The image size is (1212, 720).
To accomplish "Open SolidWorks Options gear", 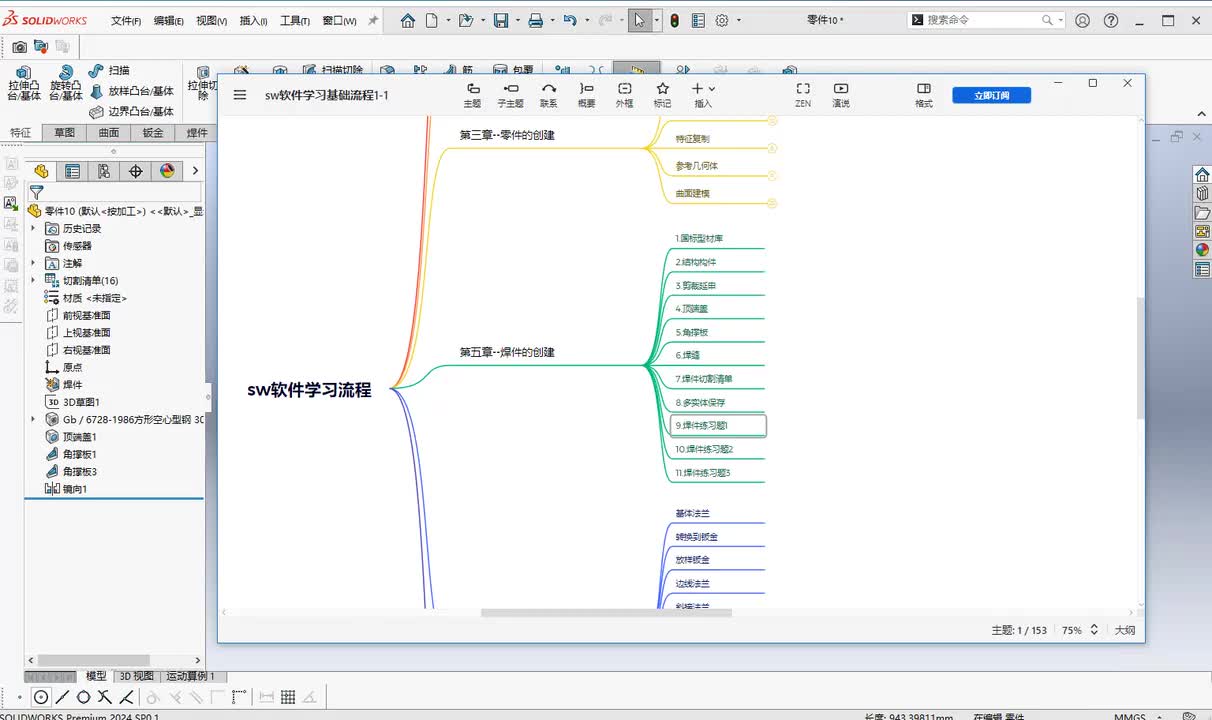I will tap(722, 20).
